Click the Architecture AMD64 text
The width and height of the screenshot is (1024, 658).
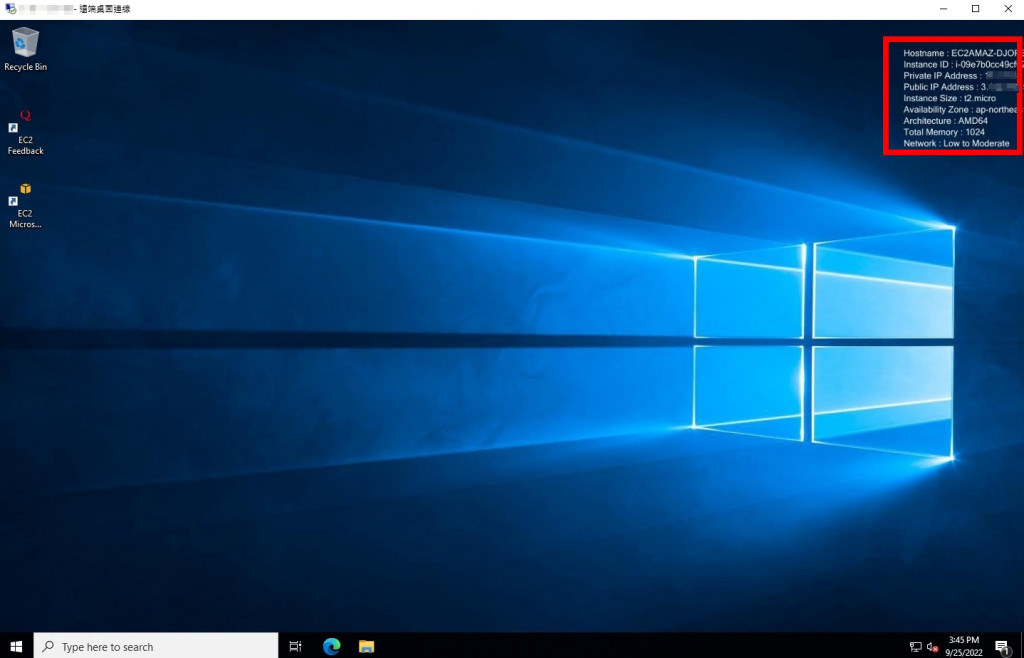946,121
